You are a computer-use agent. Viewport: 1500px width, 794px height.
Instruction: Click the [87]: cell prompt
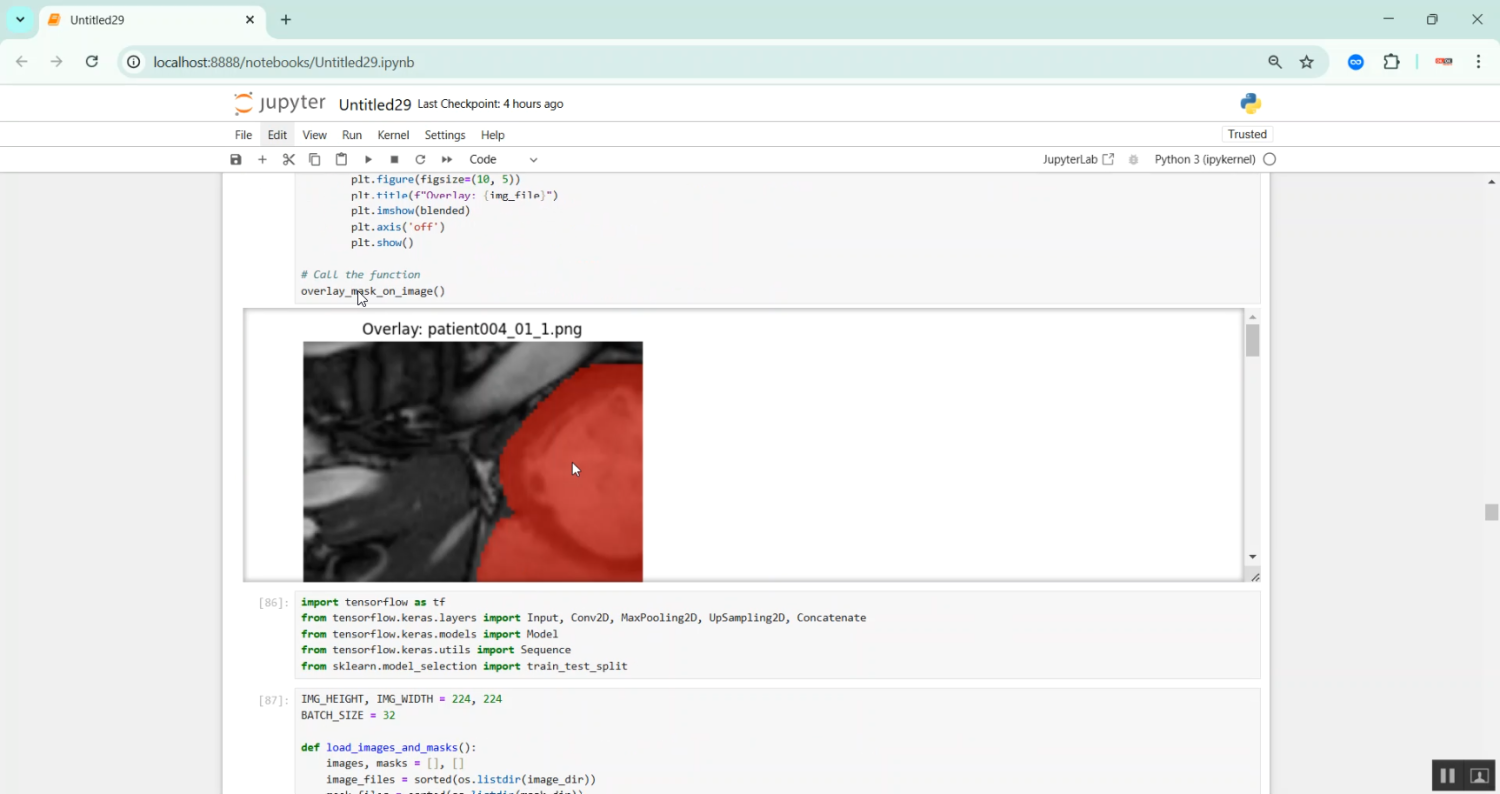(274, 700)
